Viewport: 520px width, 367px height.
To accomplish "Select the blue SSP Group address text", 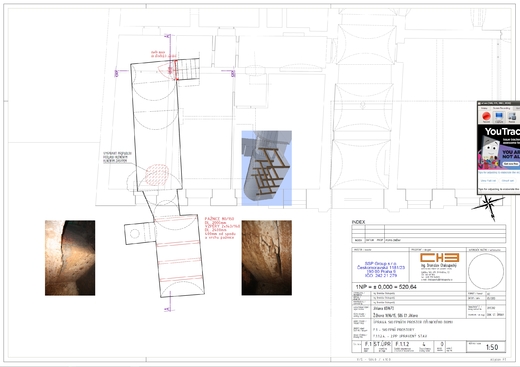I will coord(381,269).
